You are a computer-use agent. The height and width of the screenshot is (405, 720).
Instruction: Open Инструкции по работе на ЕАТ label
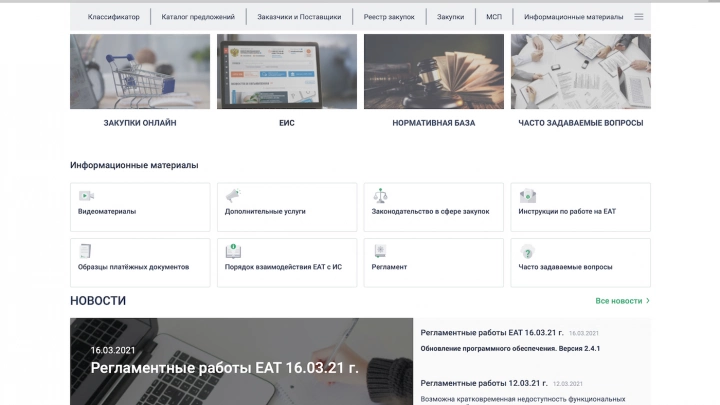click(567, 211)
